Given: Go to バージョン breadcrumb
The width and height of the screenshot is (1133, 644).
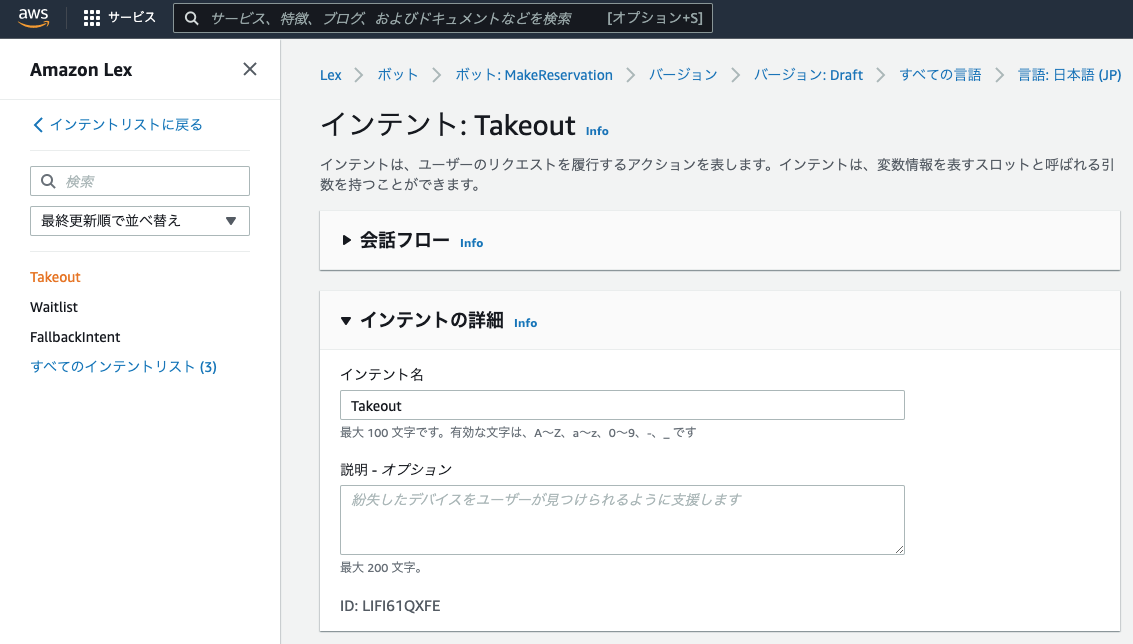Looking at the screenshot, I should tap(683, 75).
